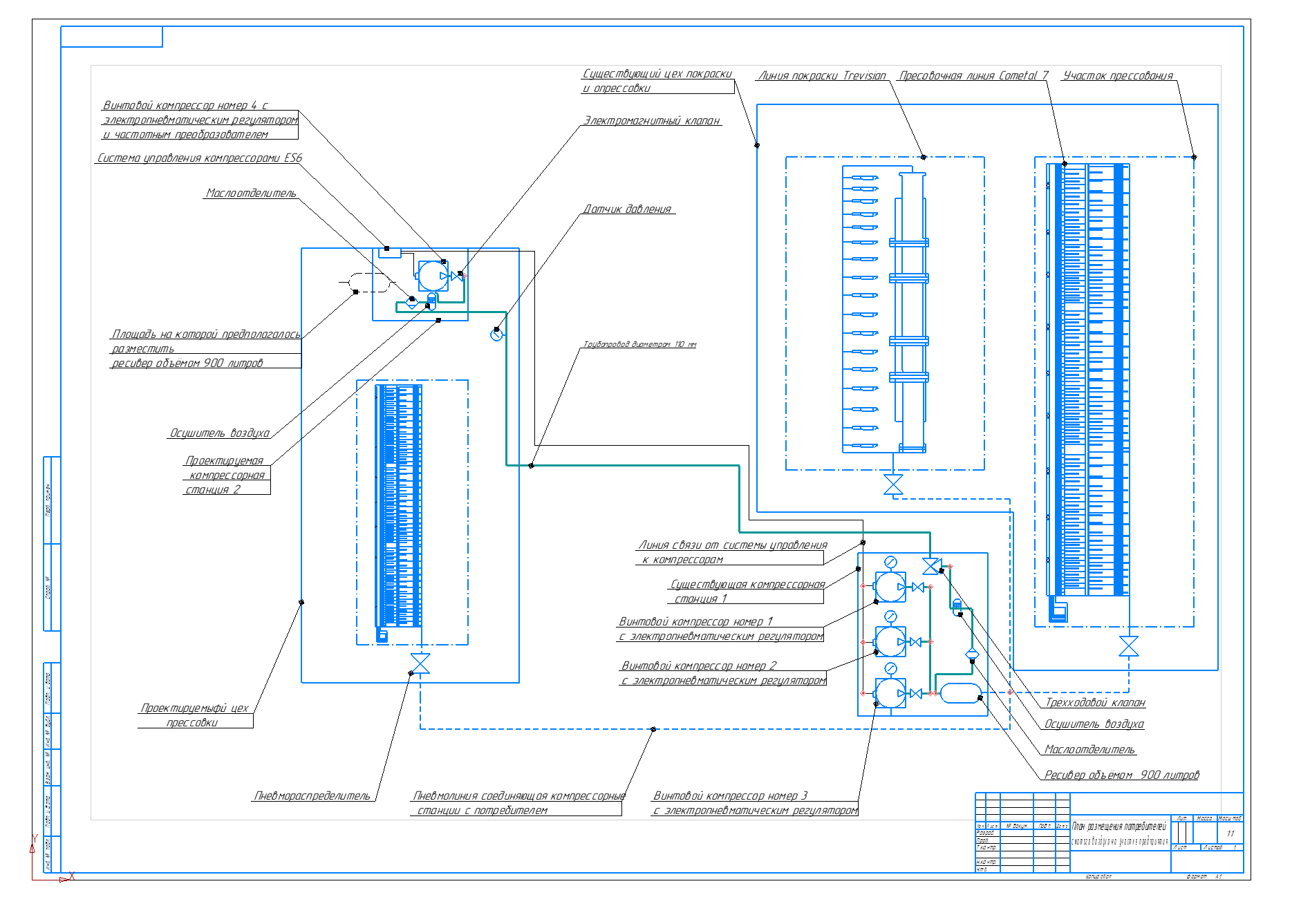Click the 'Пневмораспределитель' label text
1301x924 pixels.
[312, 796]
